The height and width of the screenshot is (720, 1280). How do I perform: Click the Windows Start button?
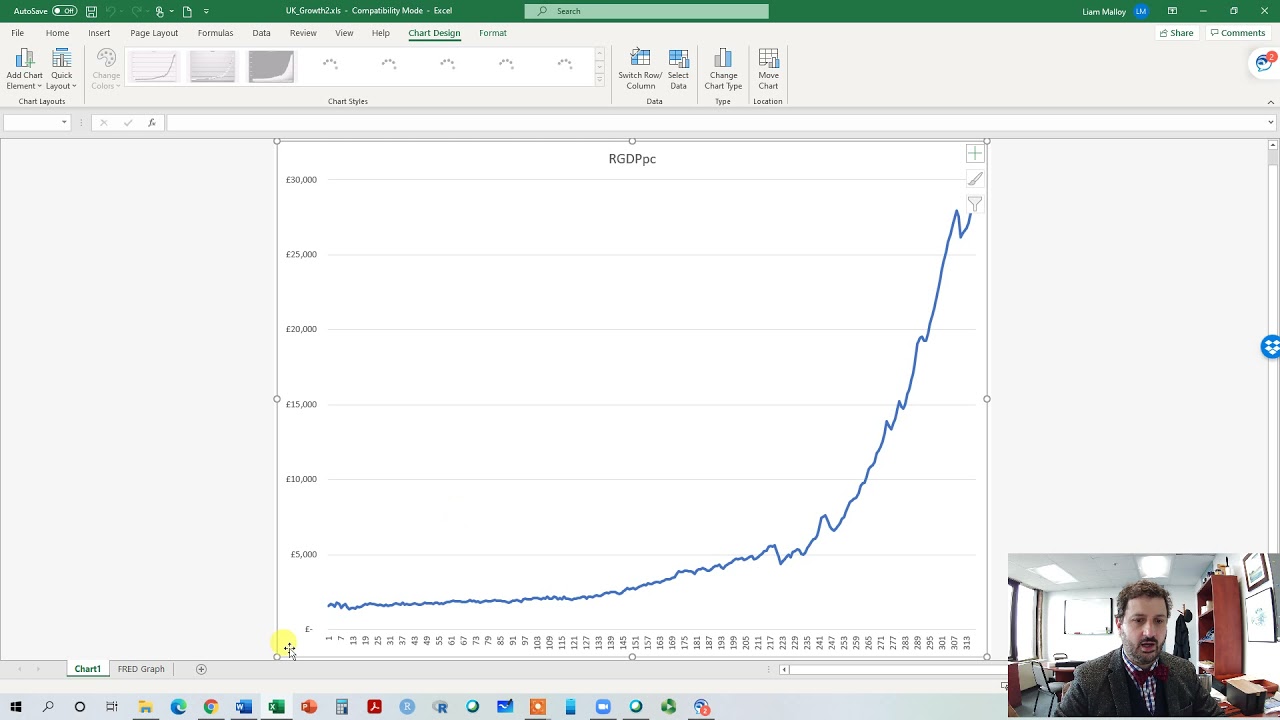(x=16, y=707)
